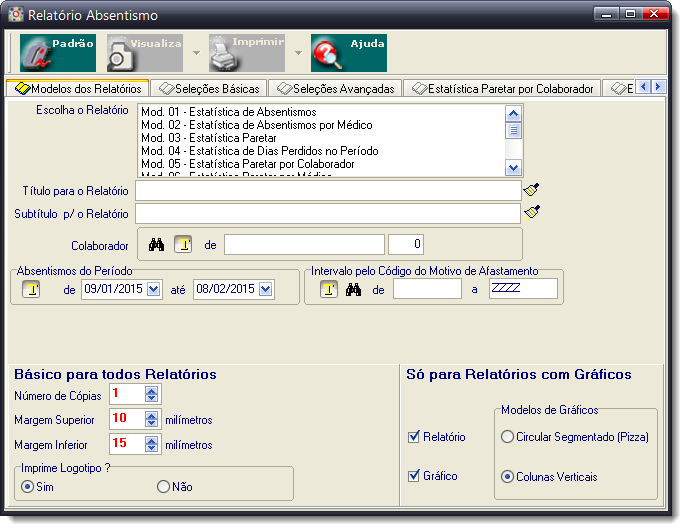Click the start date 09/01/2015 field
This screenshot has height=531, width=687.
(114, 289)
